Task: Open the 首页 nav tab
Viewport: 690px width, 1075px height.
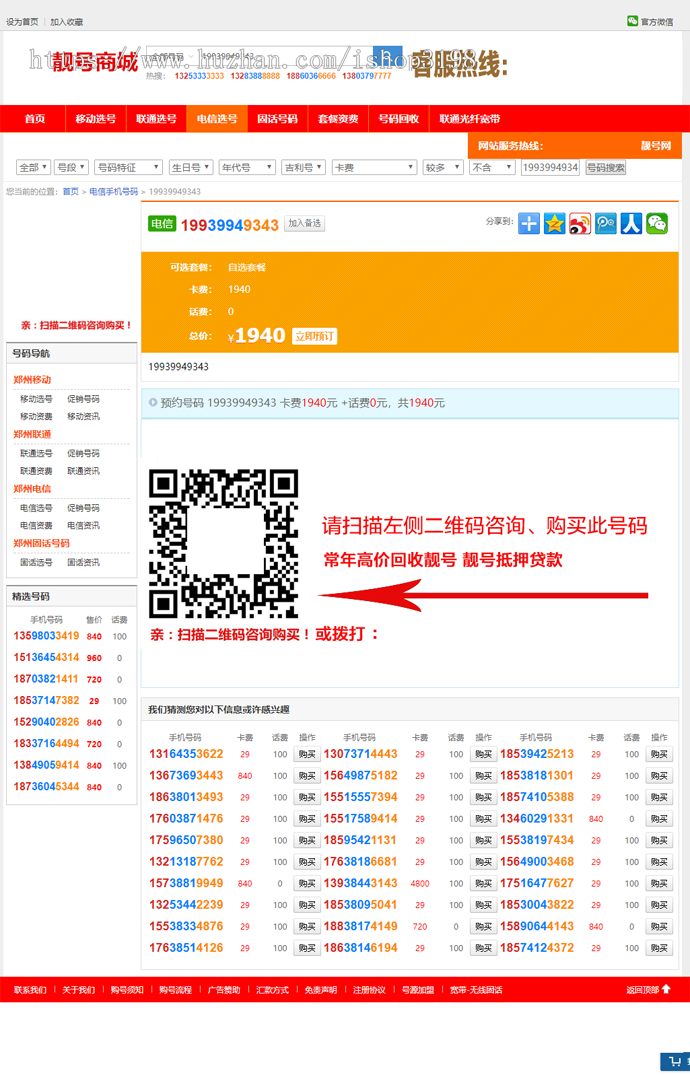Action: (35, 119)
